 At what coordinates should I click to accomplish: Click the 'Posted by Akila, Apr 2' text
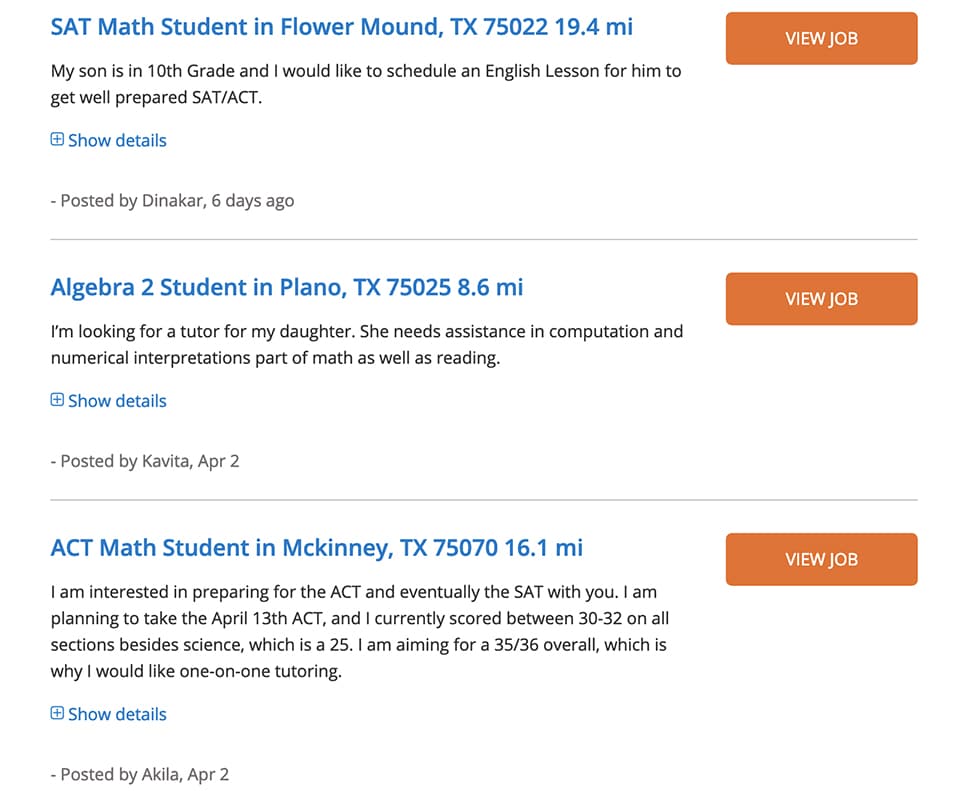(x=140, y=775)
